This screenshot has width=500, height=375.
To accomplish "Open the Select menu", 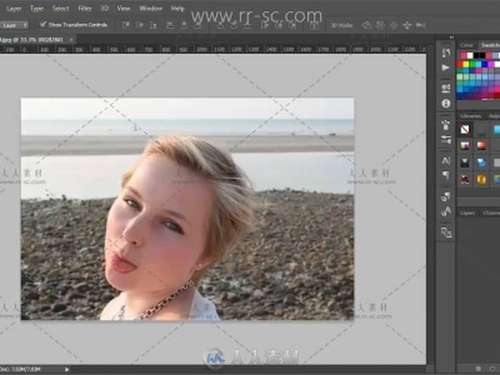I will (x=61, y=9).
